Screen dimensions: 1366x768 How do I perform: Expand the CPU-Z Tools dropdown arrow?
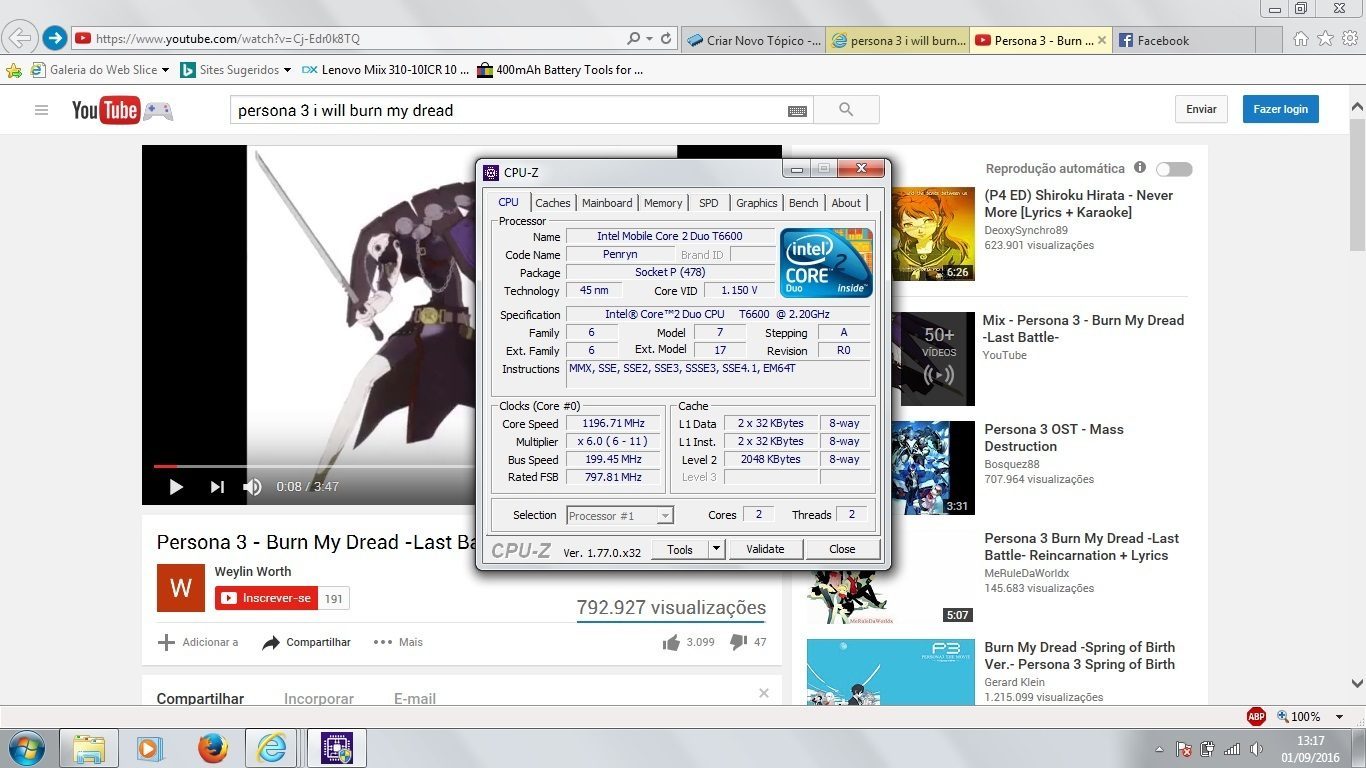(x=716, y=549)
